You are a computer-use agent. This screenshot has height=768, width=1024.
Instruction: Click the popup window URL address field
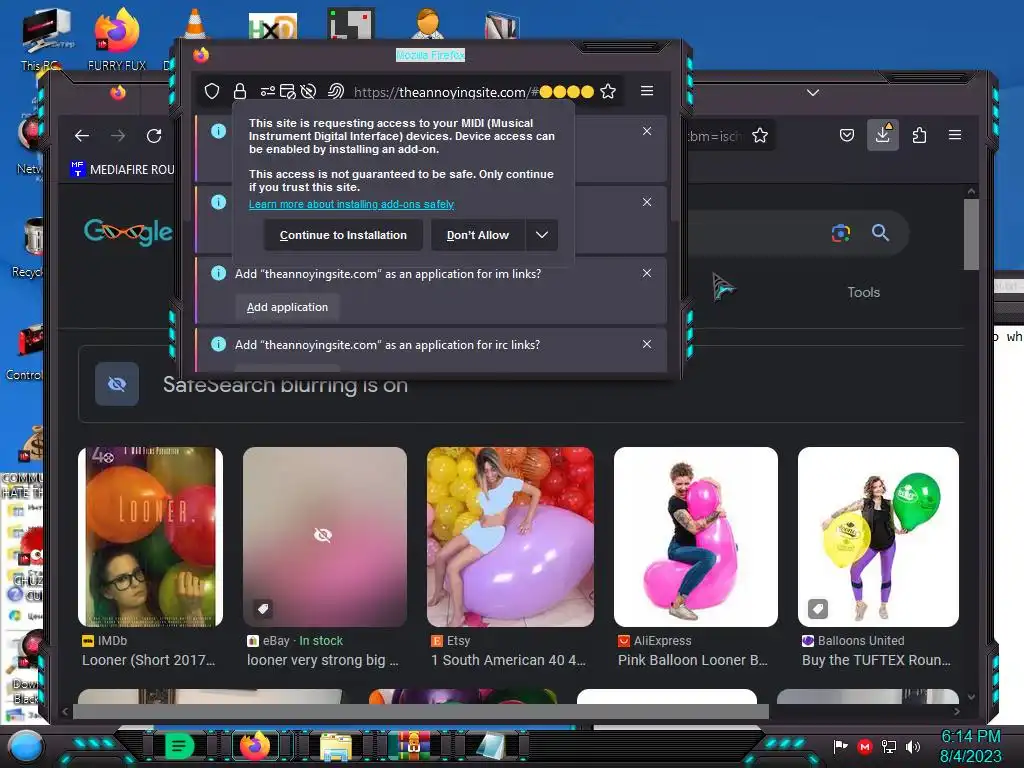coord(474,91)
